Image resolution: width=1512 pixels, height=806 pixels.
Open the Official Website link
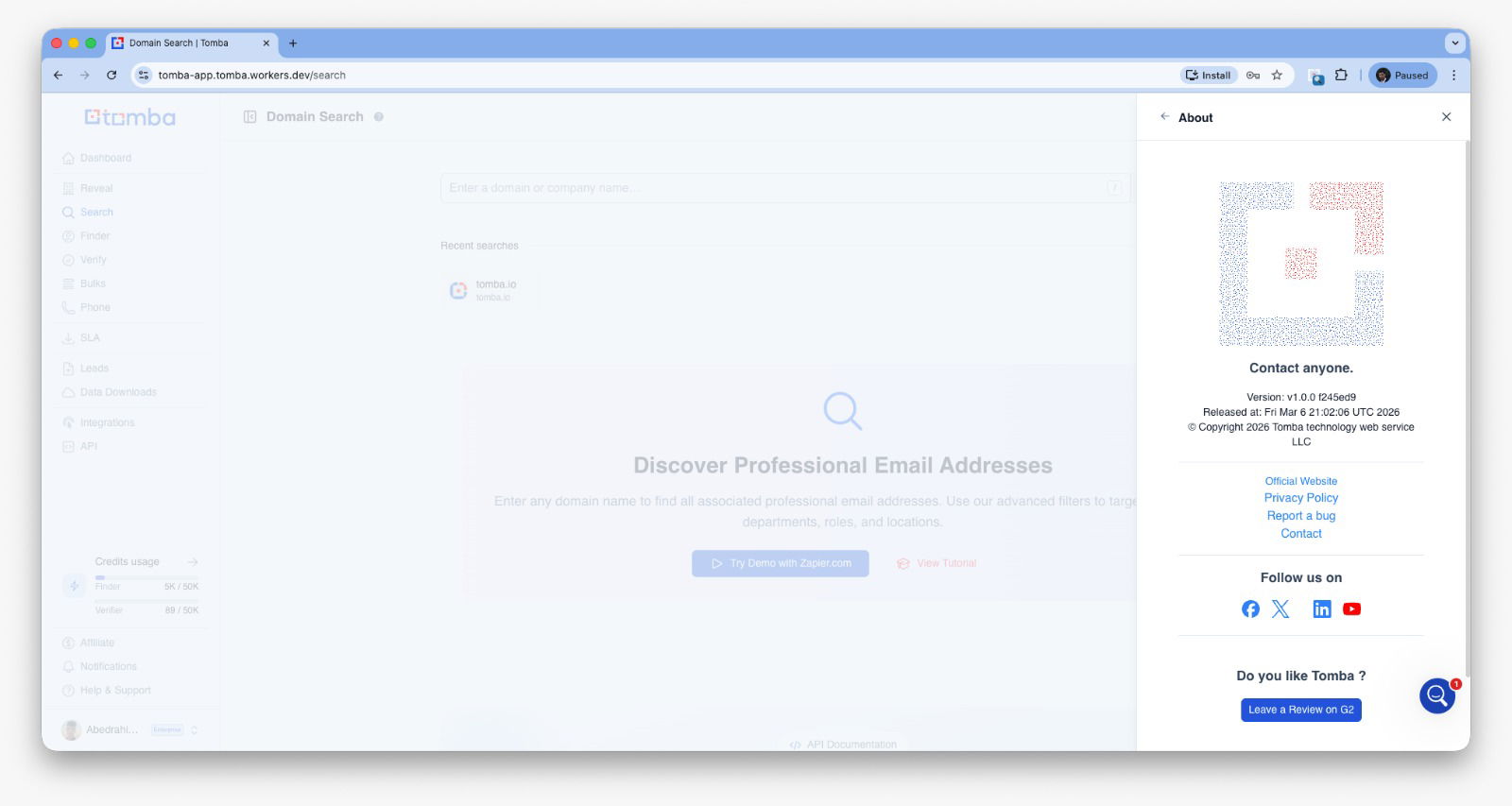click(x=1300, y=481)
